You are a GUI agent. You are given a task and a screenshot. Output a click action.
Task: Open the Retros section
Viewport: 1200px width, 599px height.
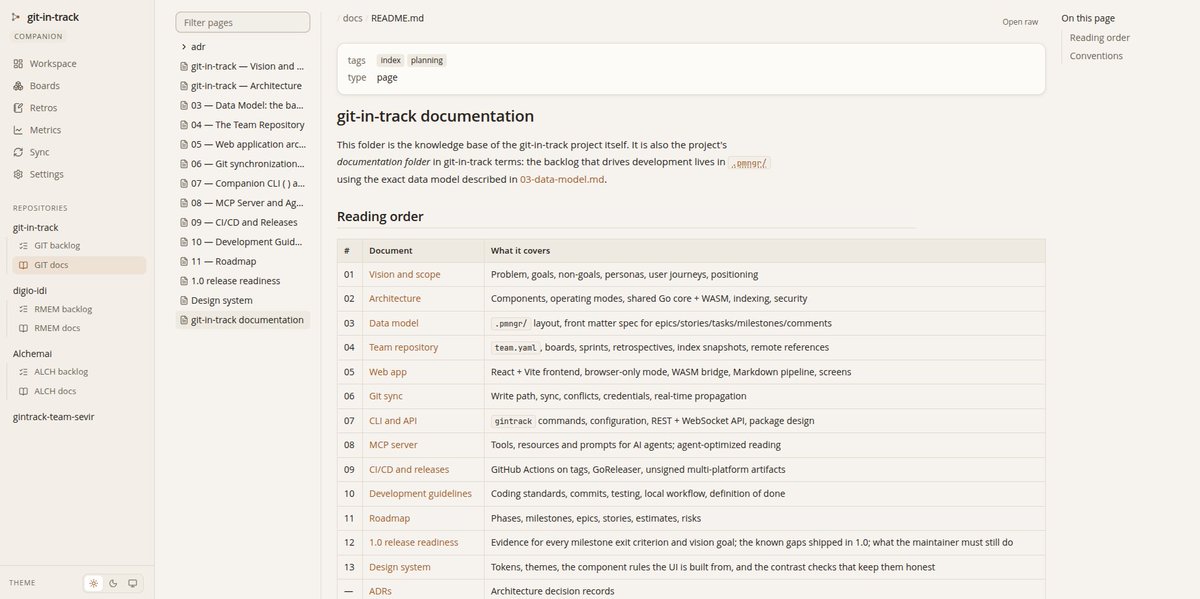coord(77,108)
